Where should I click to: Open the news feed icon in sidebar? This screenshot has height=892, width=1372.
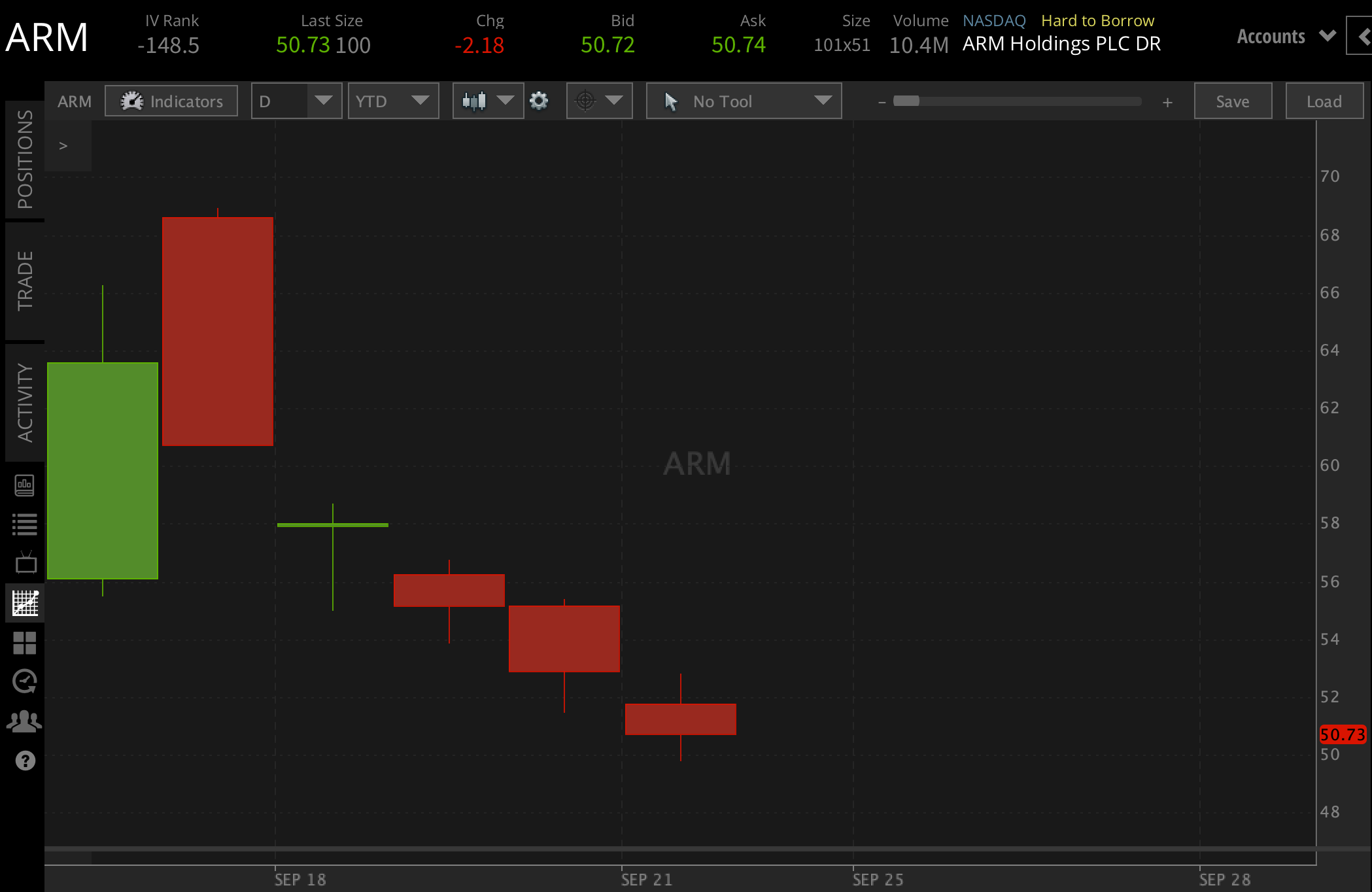[25, 485]
